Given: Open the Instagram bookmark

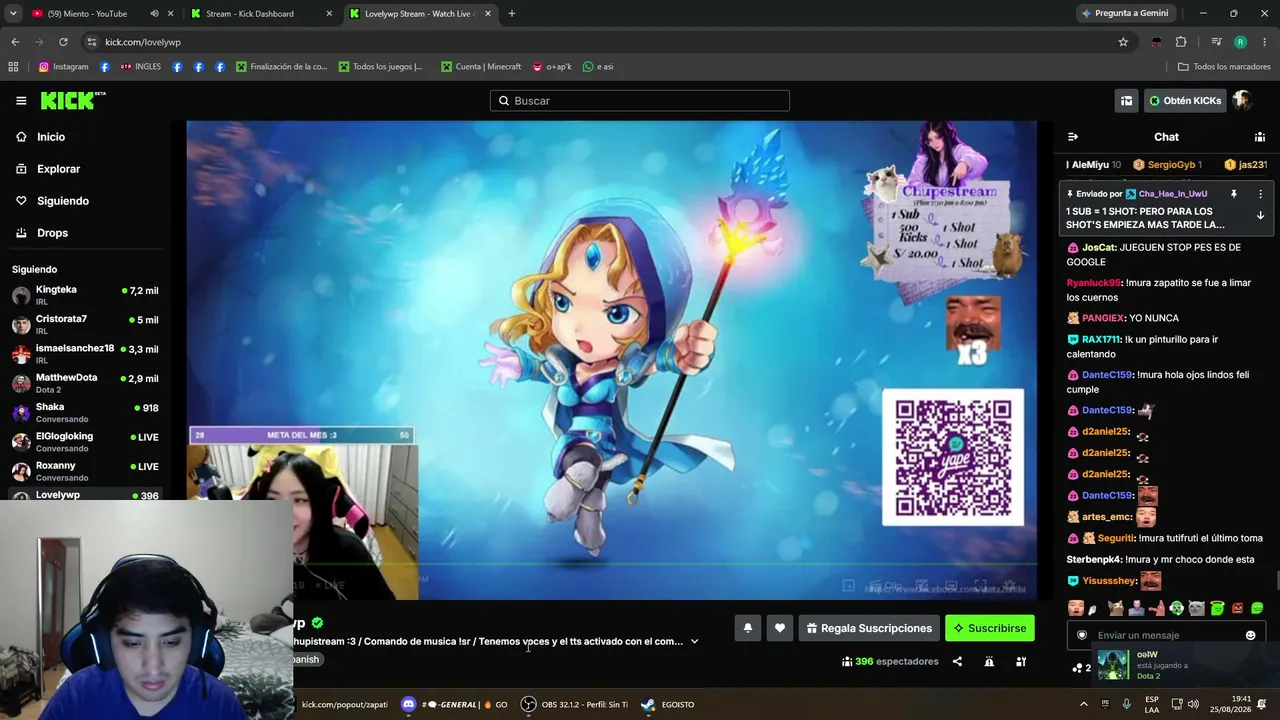Looking at the screenshot, I should [63, 67].
